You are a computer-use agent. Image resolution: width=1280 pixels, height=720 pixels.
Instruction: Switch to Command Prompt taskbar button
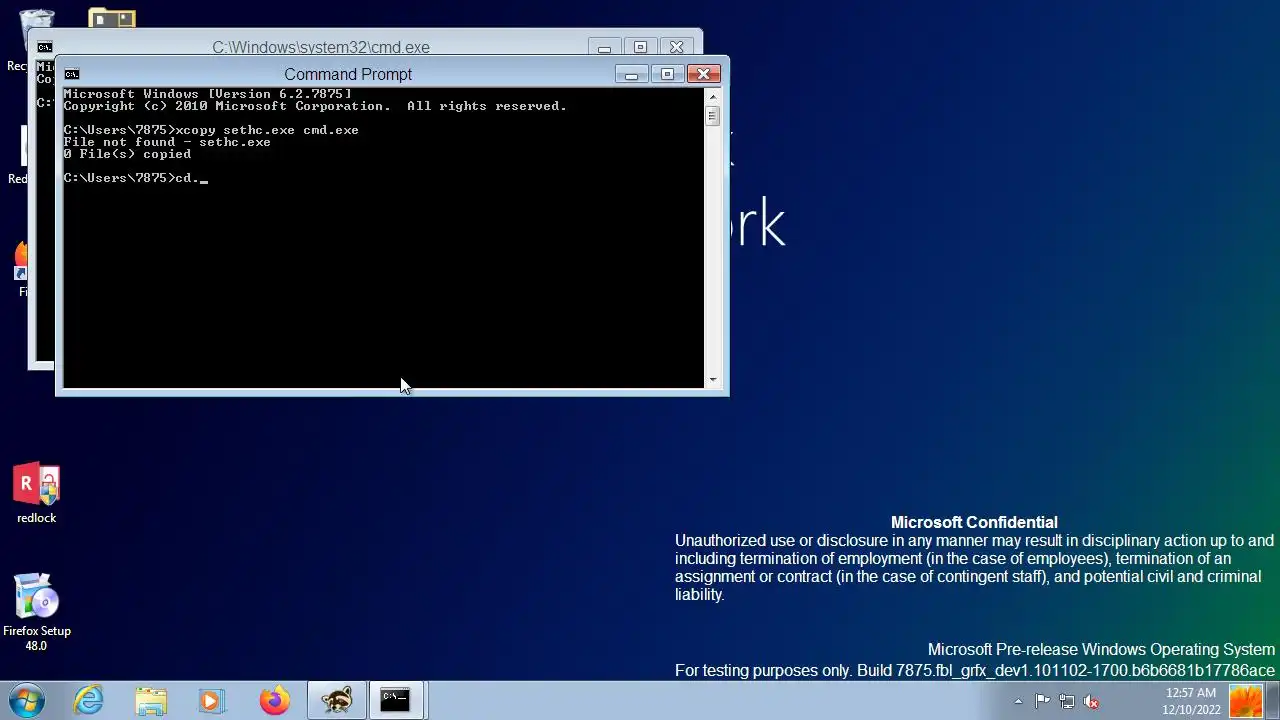[x=396, y=701]
